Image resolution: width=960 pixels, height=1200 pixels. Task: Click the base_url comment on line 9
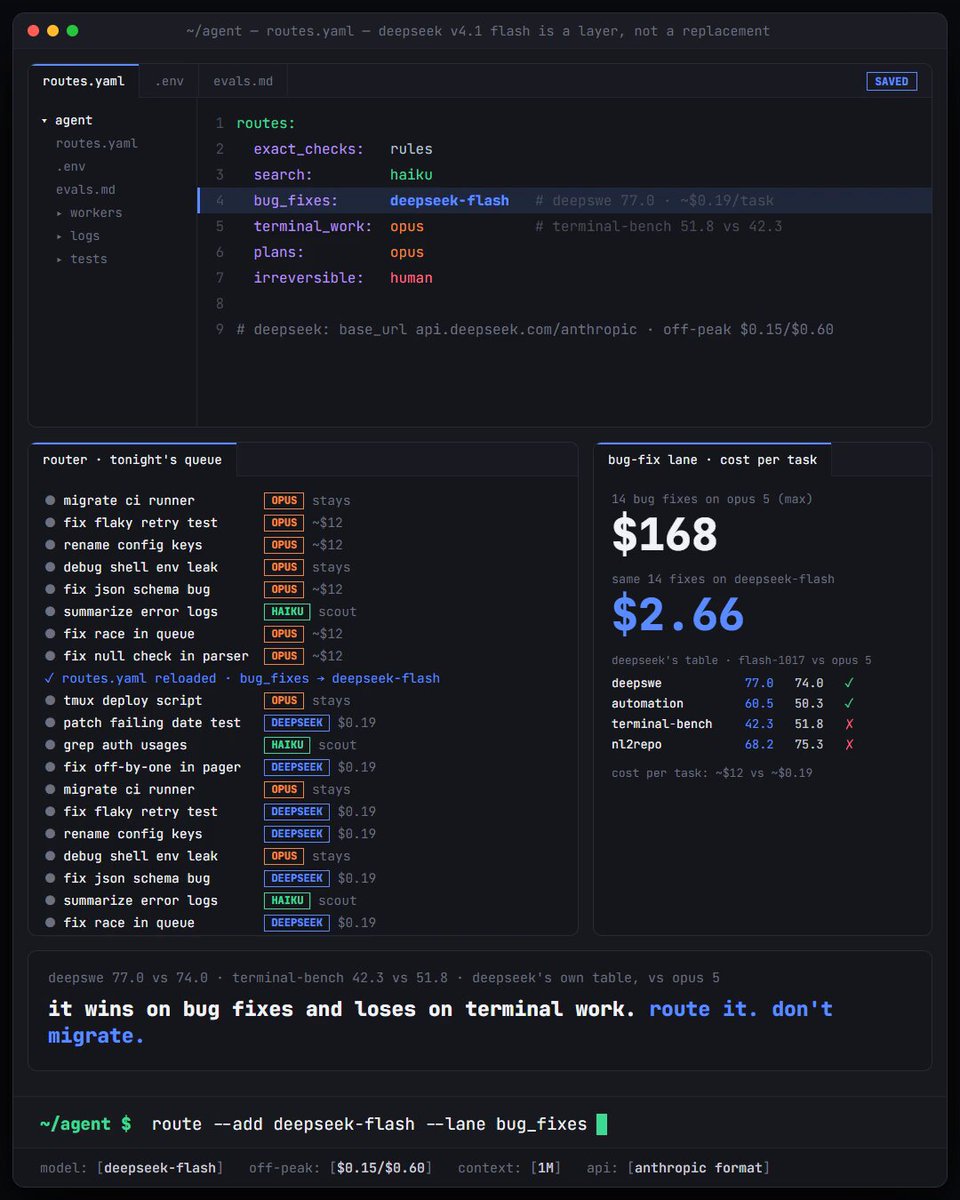(x=535, y=330)
